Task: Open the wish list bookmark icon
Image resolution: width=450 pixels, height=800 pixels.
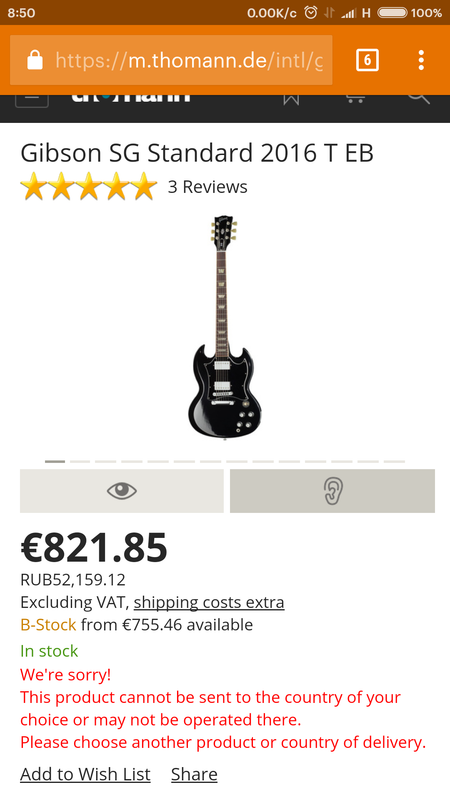Action: pos(291,101)
